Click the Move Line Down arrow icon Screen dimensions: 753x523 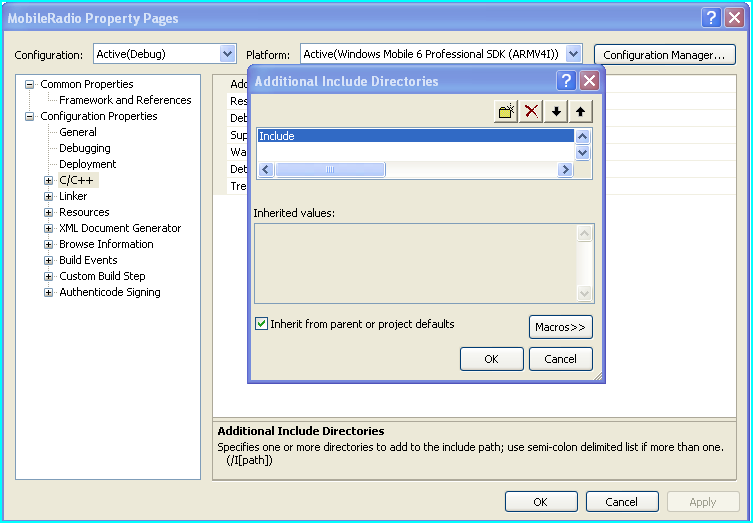click(x=557, y=111)
